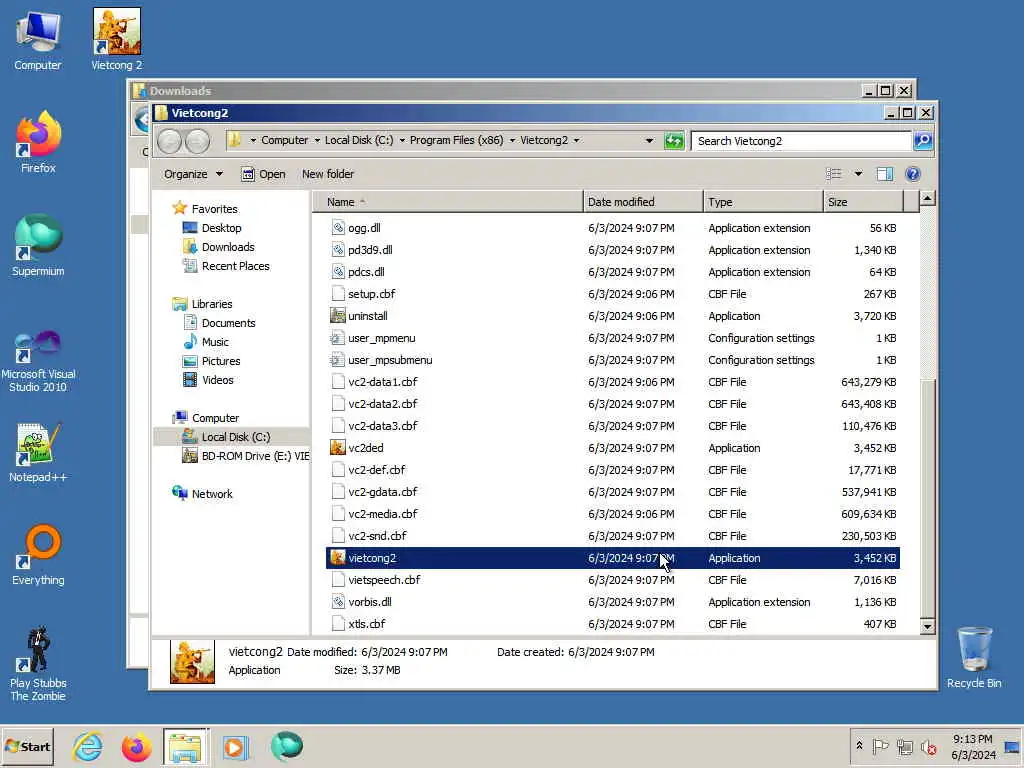1024x768 pixels.
Task: Select Supermium desktop shortcut
Action: coord(38,246)
